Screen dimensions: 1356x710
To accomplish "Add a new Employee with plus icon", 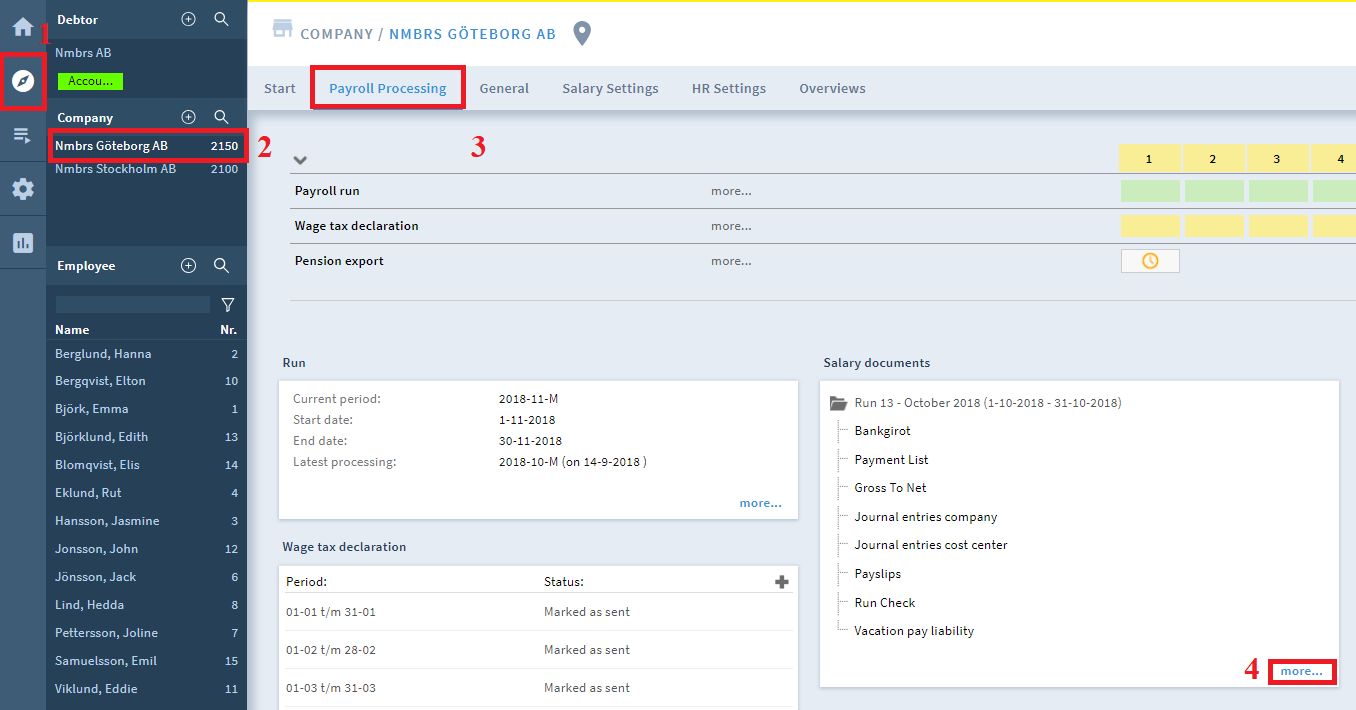I will [188, 265].
